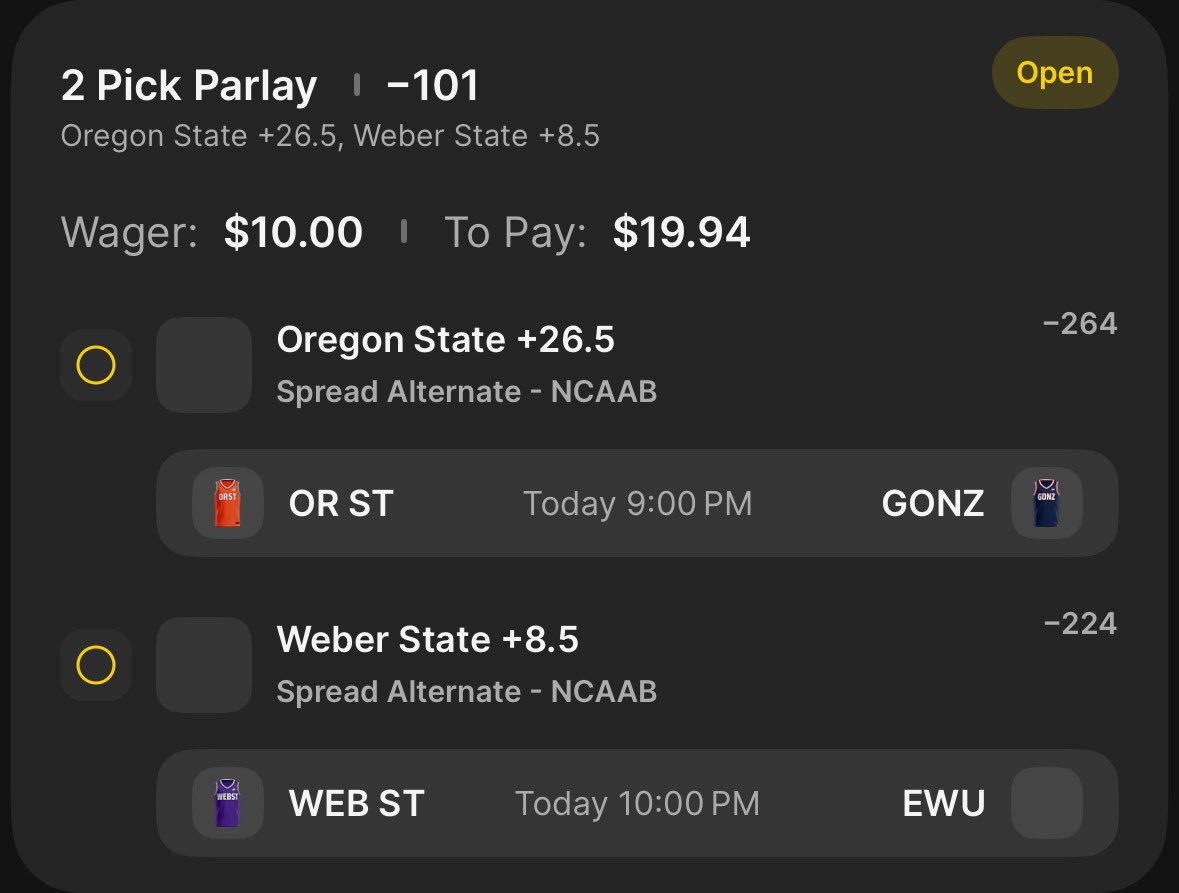Open the OR ST vs GONZ matchup row
This screenshot has height=893, width=1179.
click(637, 503)
